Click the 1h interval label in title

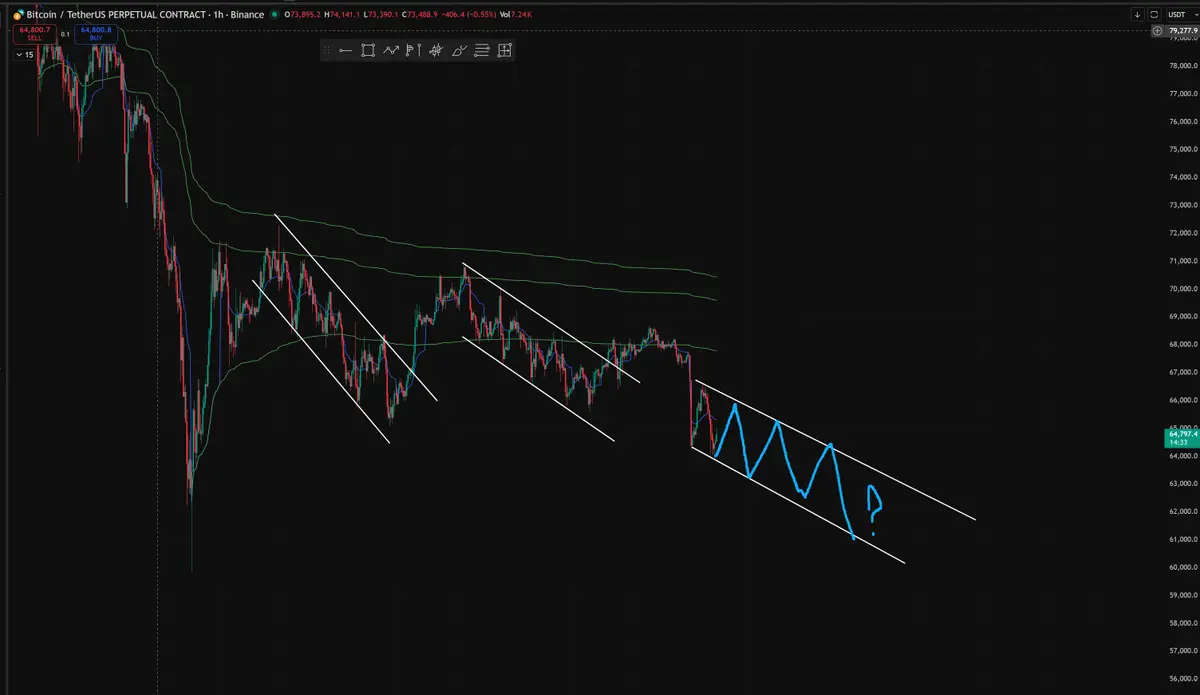tap(219, 15)
